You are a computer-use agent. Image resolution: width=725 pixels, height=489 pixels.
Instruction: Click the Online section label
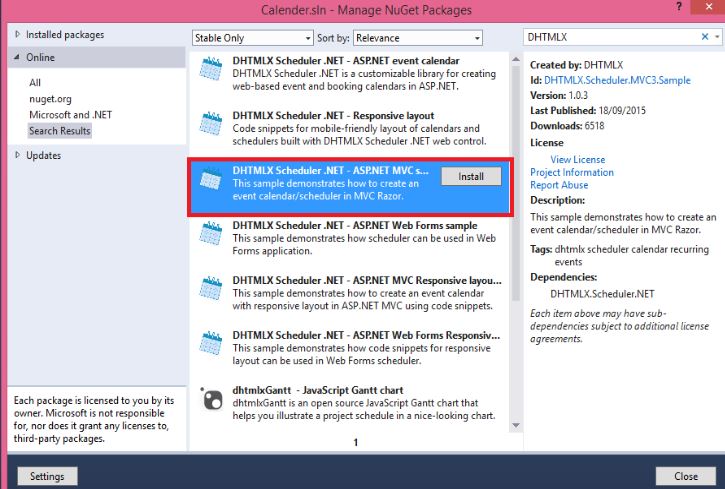[40, 57]
